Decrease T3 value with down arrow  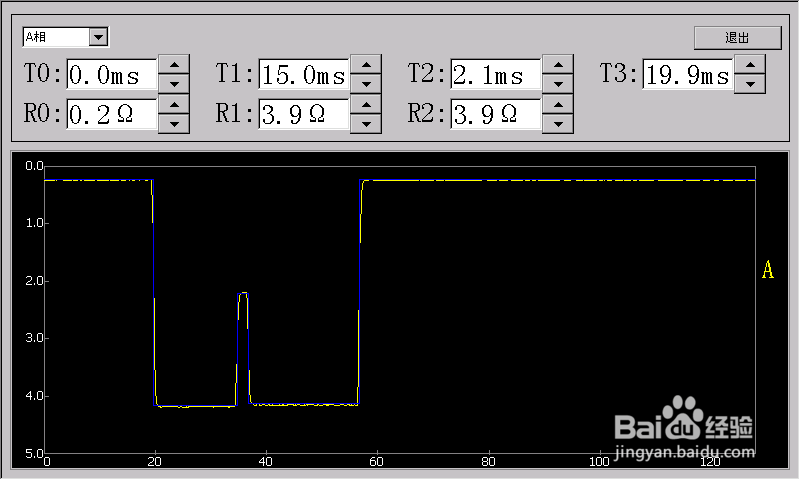click(x=749, y=84)
